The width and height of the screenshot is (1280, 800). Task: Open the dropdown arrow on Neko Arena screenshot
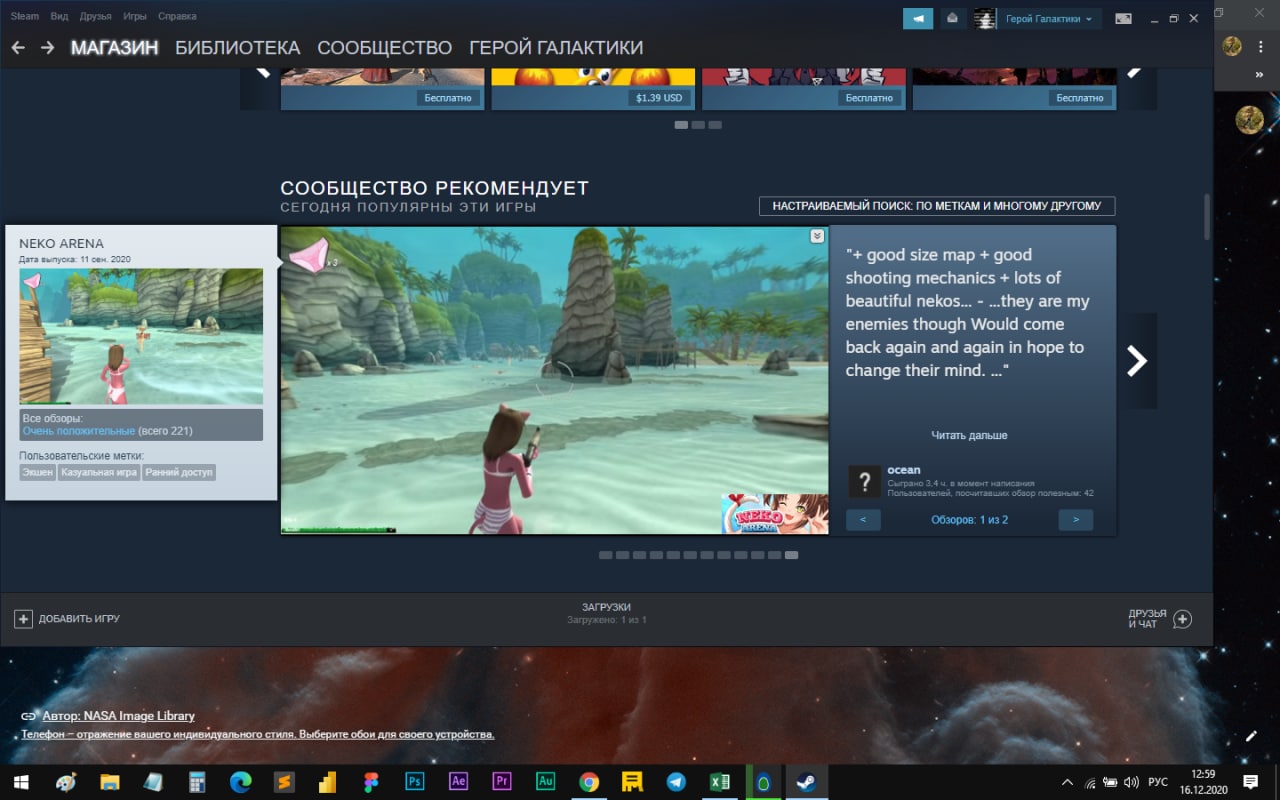(817, 236)
